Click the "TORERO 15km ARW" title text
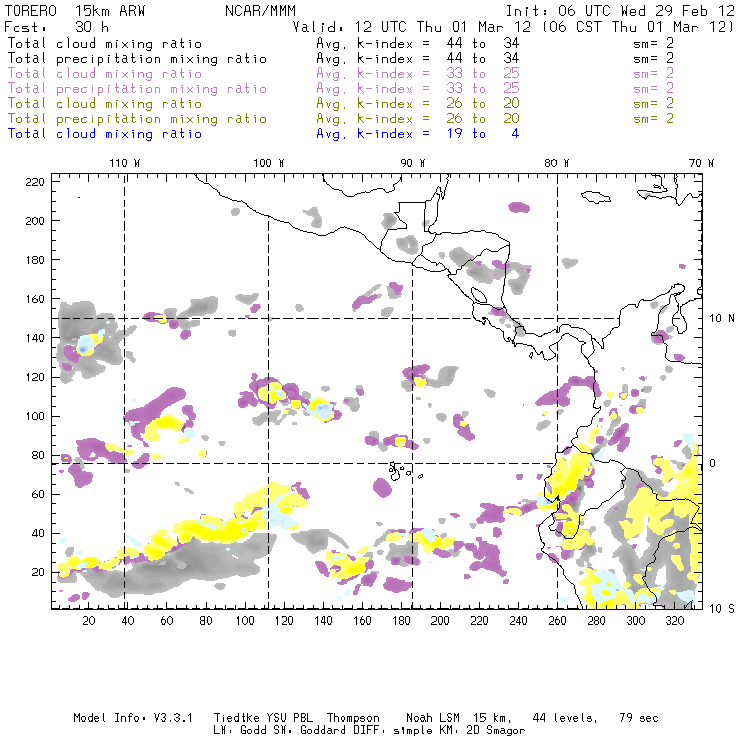 [x=75, y=11]
